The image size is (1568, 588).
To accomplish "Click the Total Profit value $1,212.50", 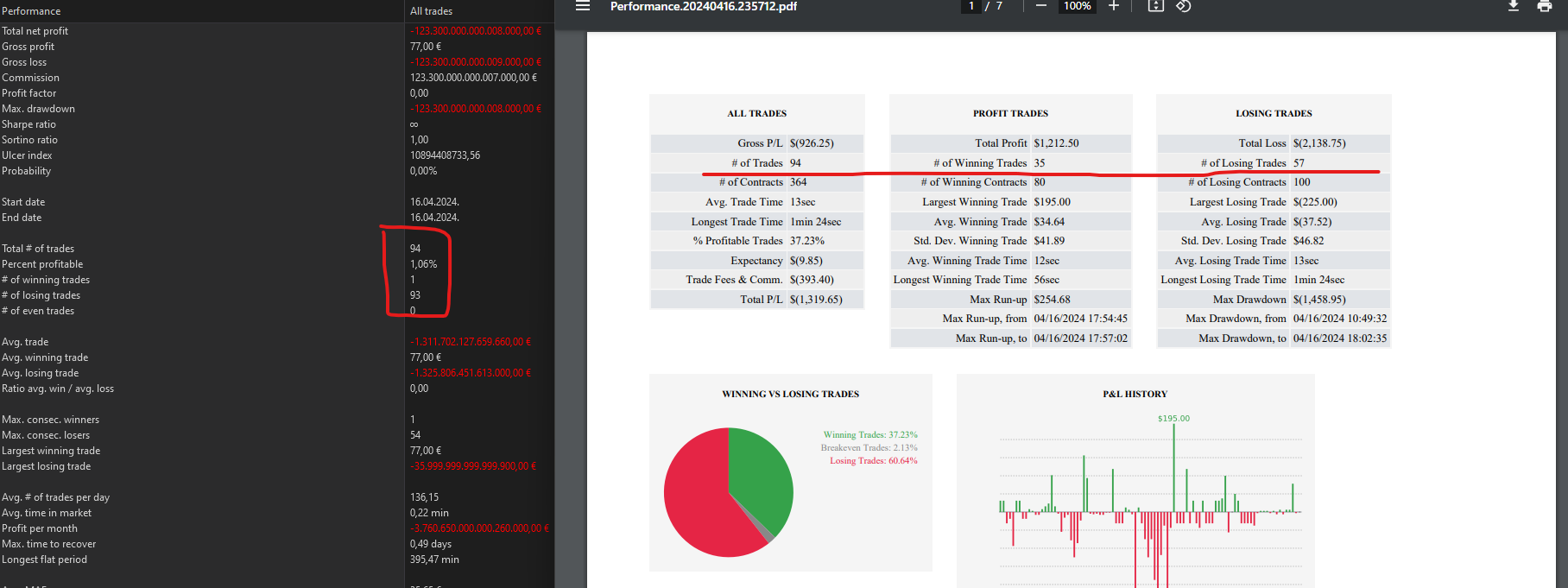I will point(1057,143).
